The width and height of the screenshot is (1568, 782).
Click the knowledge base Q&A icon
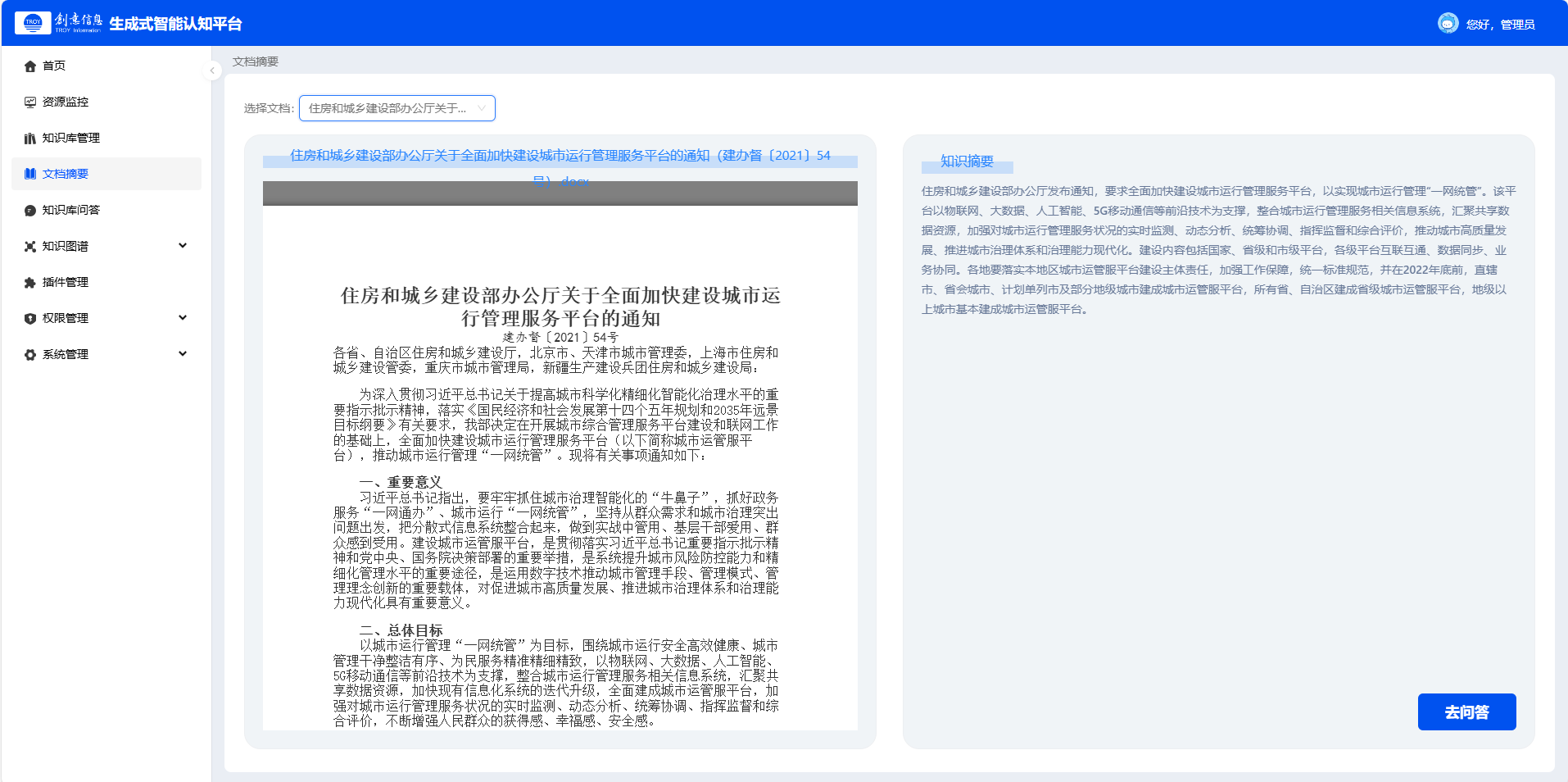[30, 211]
